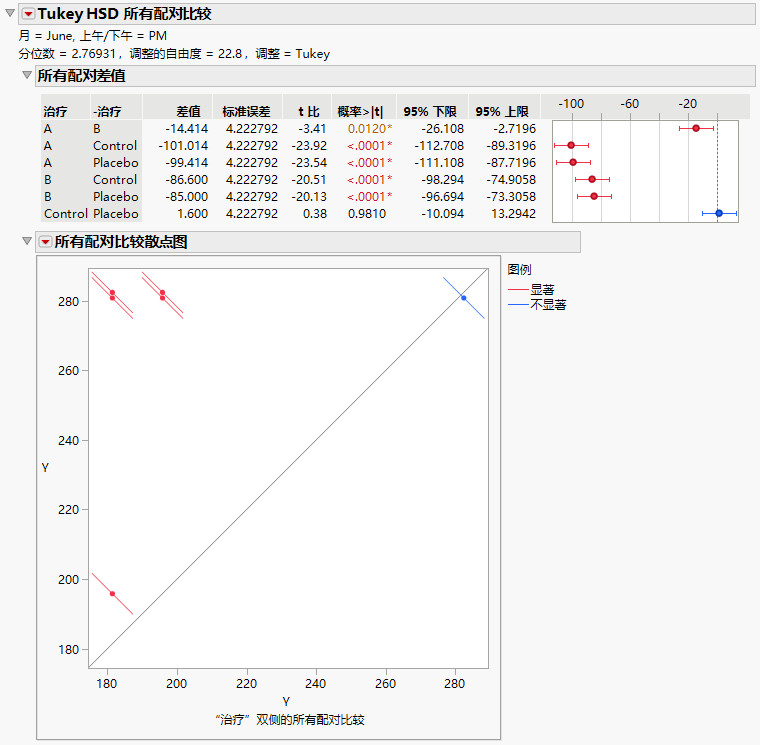760x745 pixels.
Task: Click the B vs Control interval marker
Action: (x=592, y=179)
